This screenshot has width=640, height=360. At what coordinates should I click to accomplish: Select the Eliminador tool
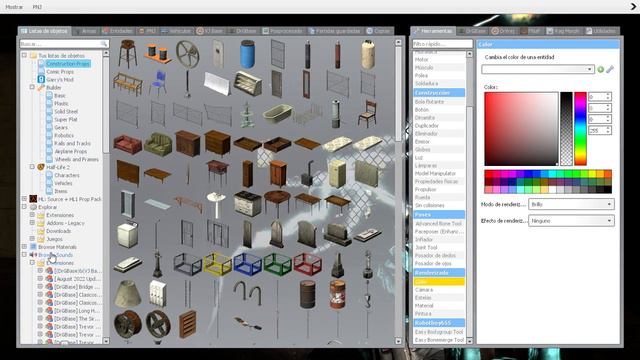pos(439,133)
